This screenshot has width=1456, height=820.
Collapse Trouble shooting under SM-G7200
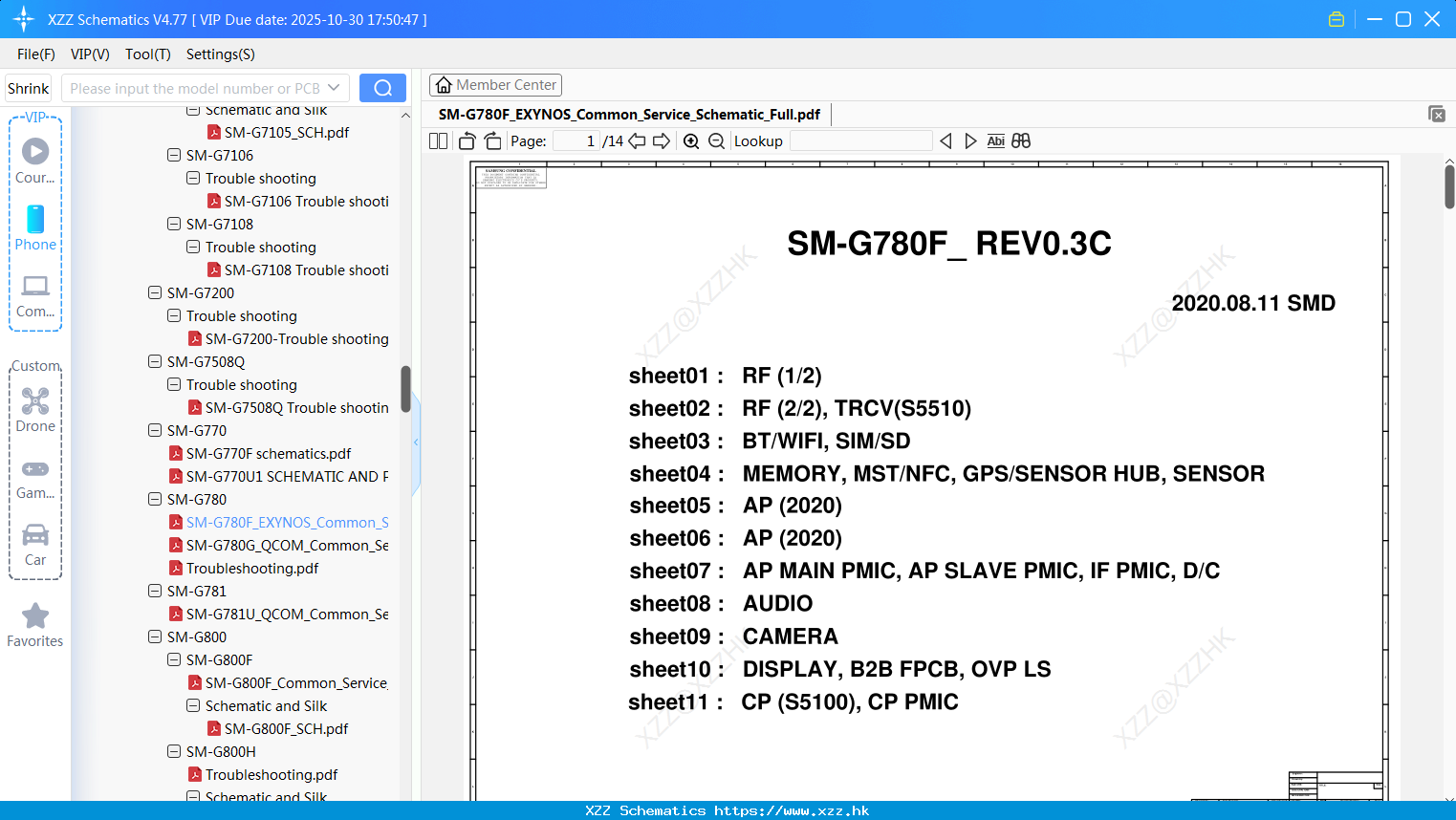[174, 315]
